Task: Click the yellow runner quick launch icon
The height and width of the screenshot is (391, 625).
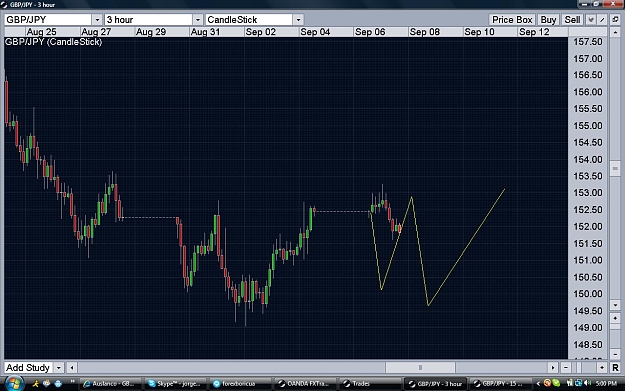Action: (35, 383)
